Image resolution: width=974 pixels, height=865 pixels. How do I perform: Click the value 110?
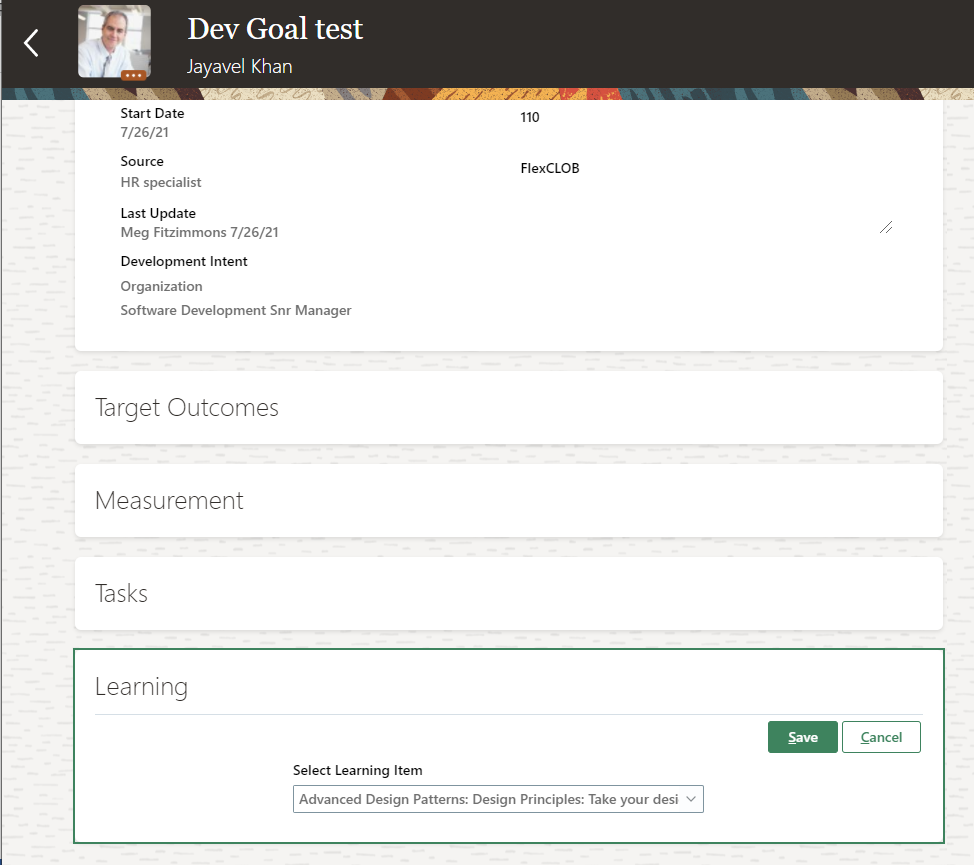click(x=530, y=117)
